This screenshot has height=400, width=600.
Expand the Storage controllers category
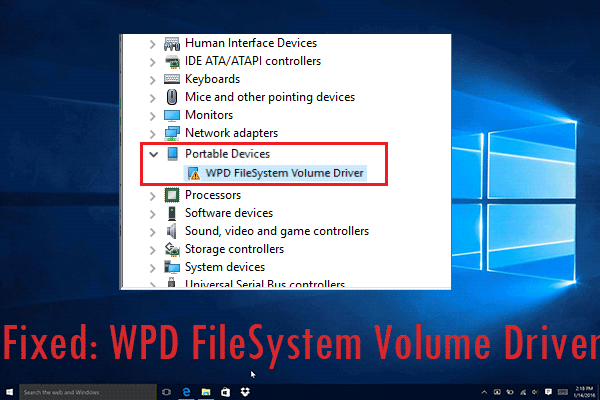152,249
